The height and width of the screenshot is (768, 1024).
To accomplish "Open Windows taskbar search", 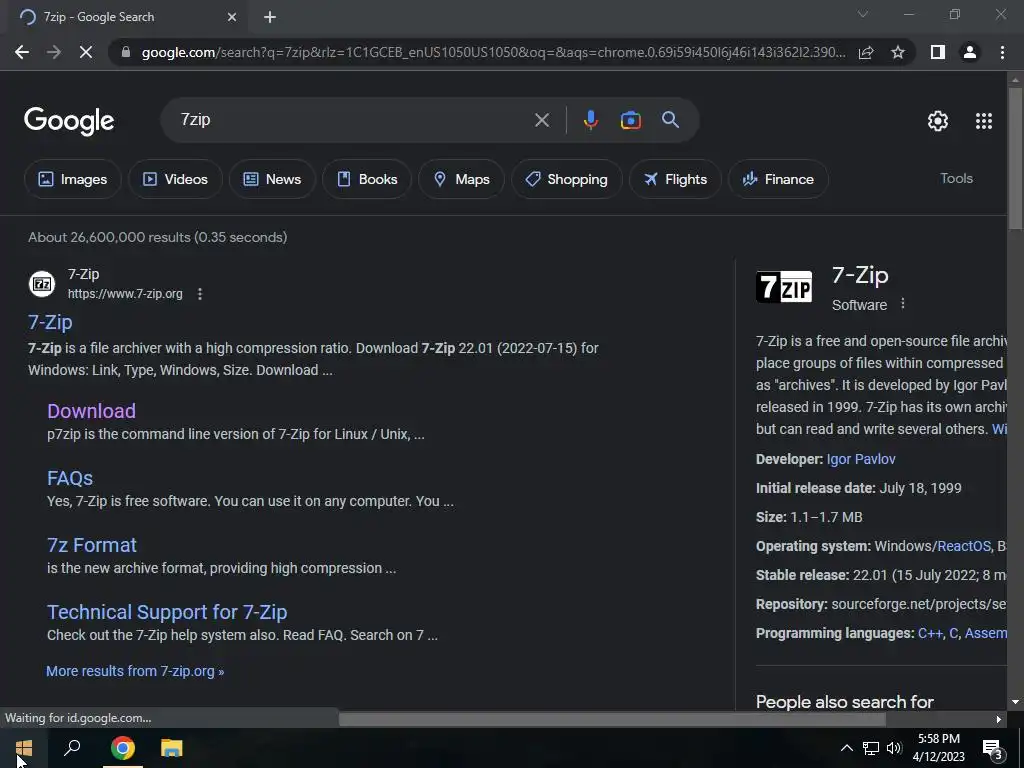I will pos(72,748).
